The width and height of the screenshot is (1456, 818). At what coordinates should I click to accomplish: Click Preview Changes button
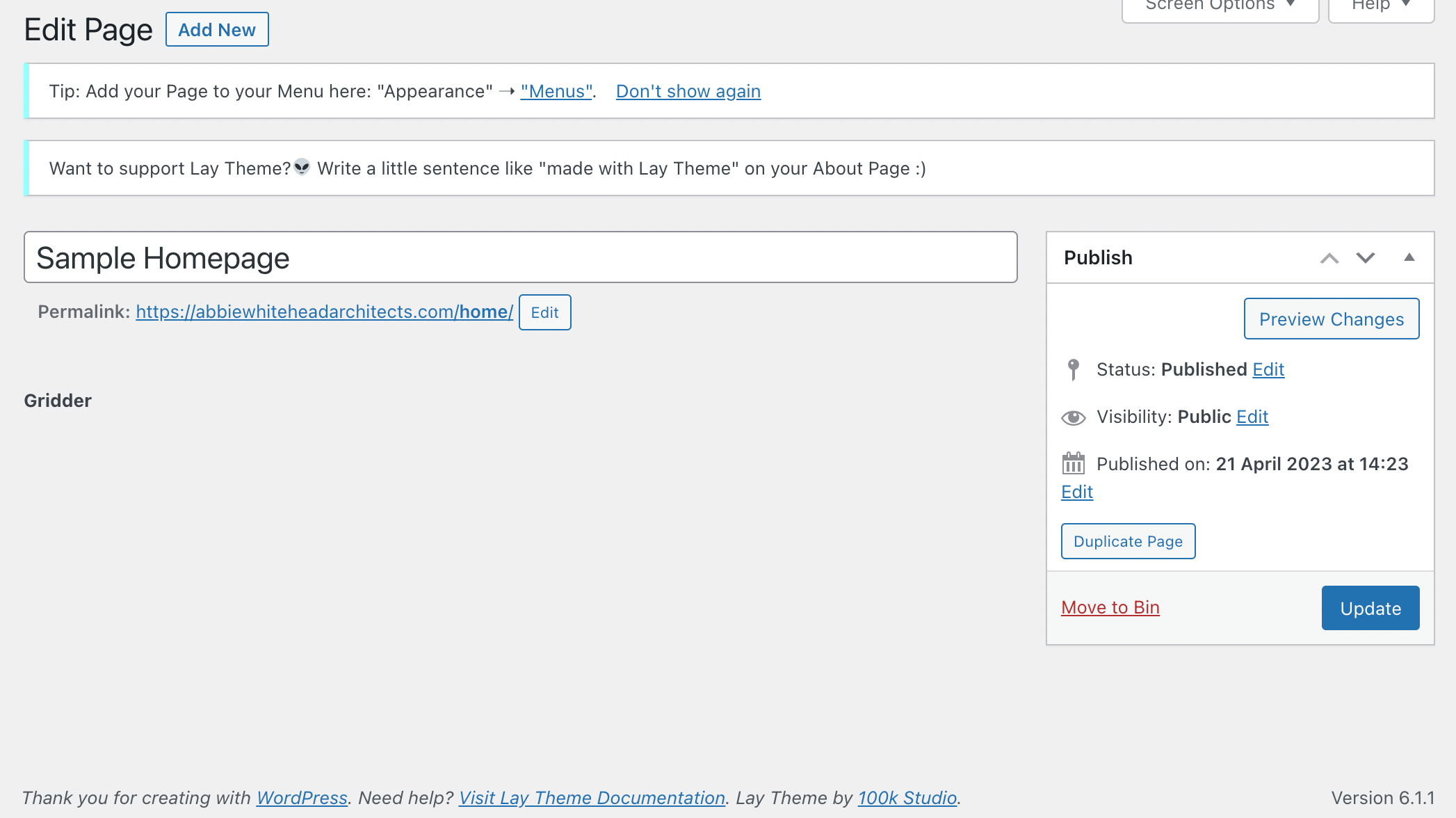click(1331, 319)
